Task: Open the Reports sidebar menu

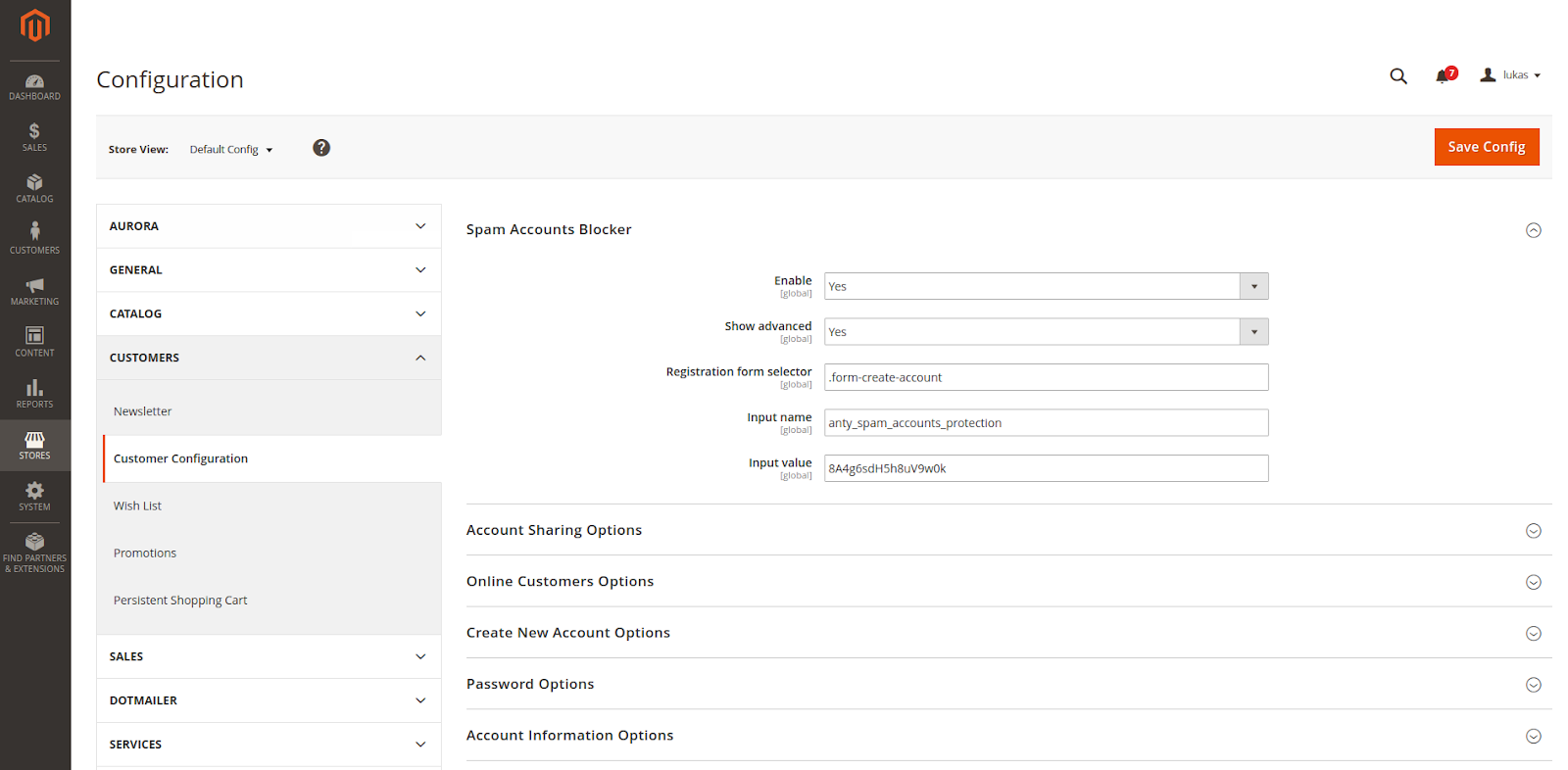Action: pyautogui.click(x=35, y=394)
